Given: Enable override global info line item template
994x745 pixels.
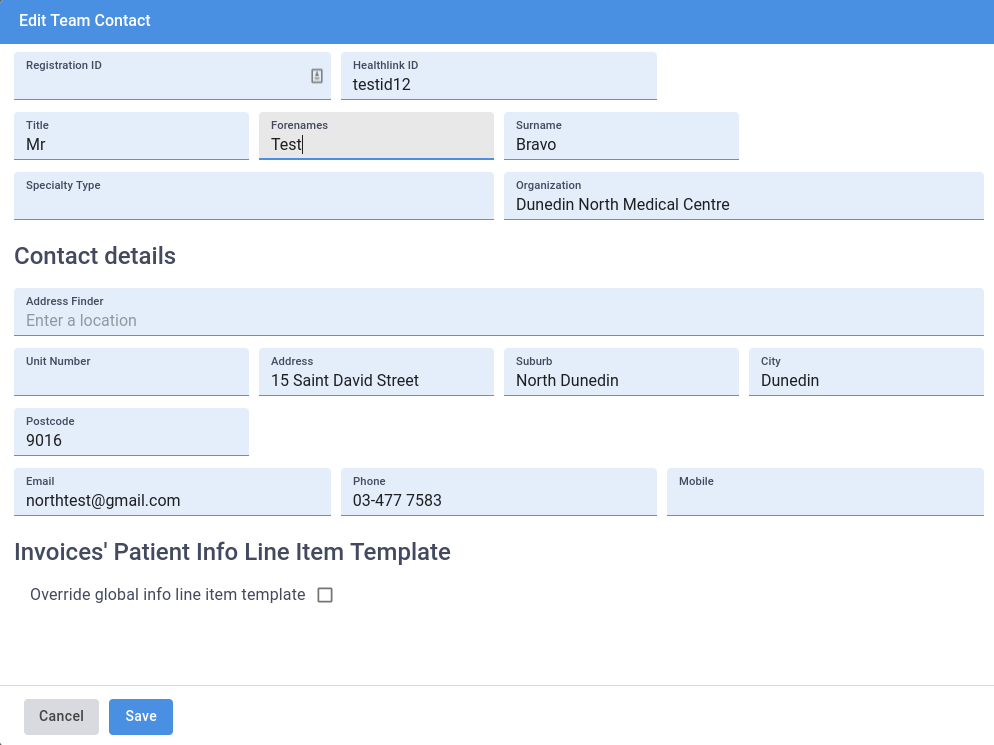Looking at the screenshot, I should coord(324,595).
